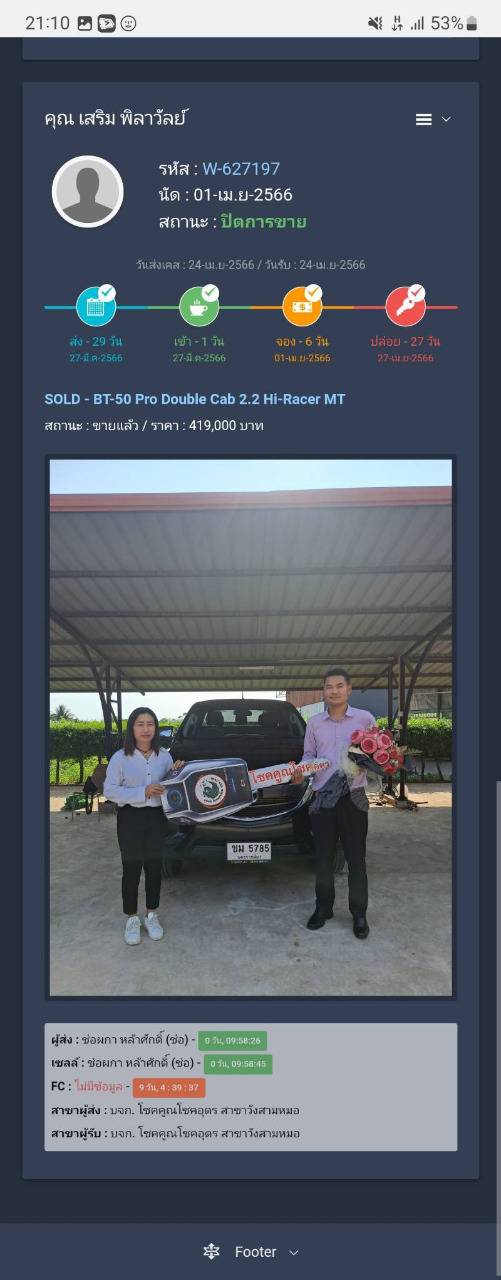The height and width of the screenshot is (1280, 501).
Task: Tap the gallery notification icon in status bar
Action: click(84, 23)
